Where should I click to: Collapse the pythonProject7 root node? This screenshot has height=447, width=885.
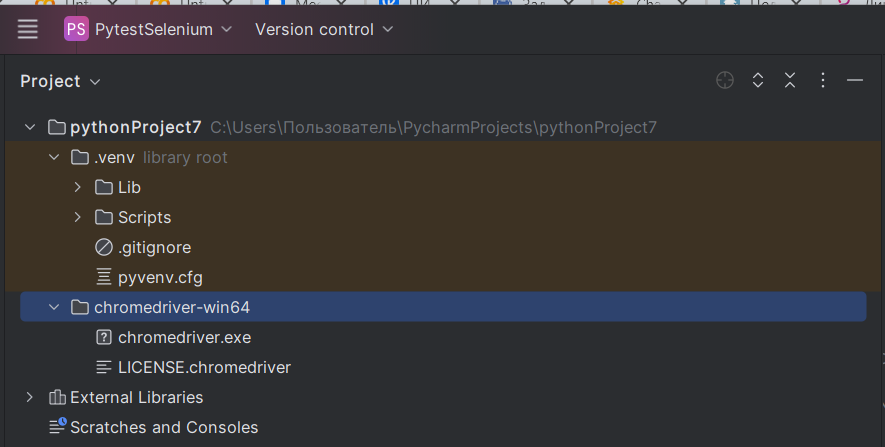click(30, 128)
